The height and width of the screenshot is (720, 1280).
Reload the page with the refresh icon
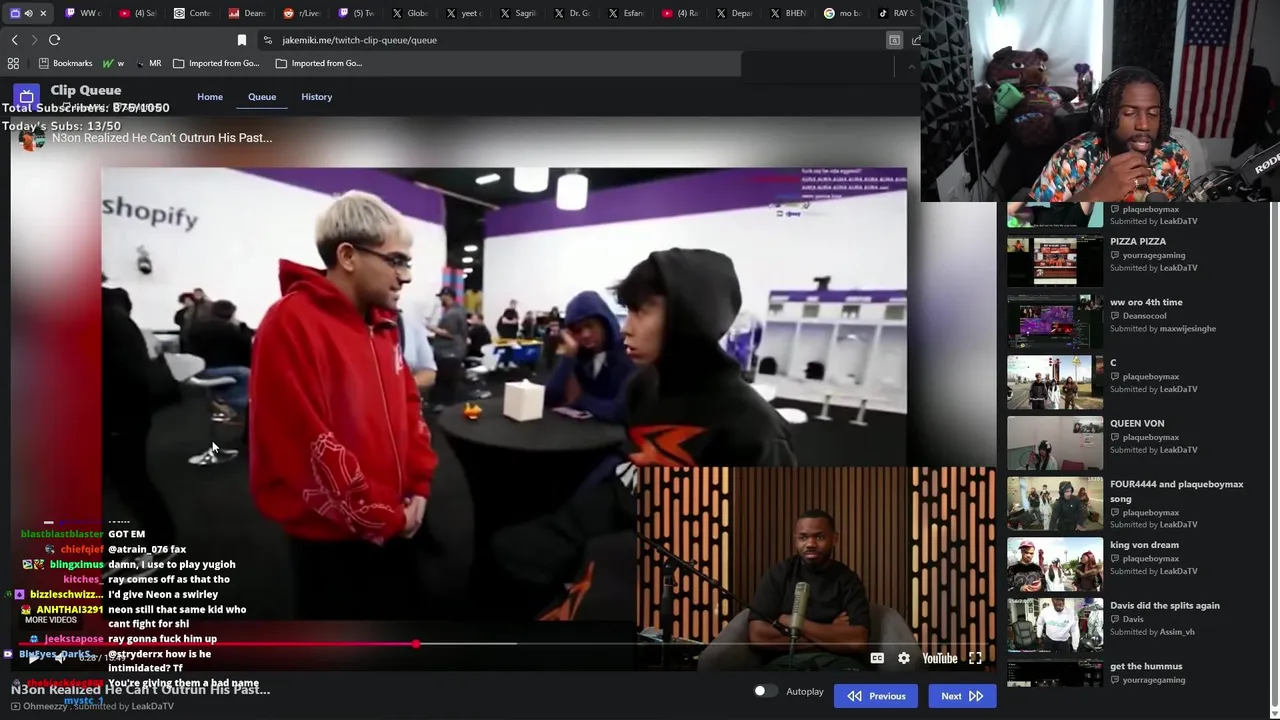(x=54, y=40)
